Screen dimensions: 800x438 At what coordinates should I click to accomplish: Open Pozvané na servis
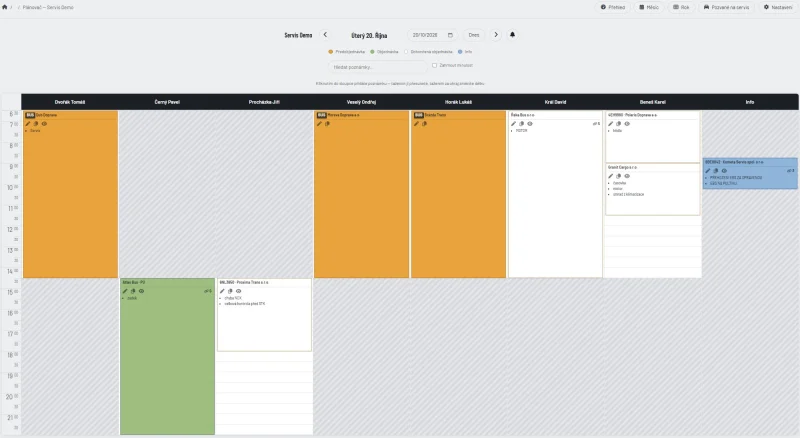(x=727, y=7)
